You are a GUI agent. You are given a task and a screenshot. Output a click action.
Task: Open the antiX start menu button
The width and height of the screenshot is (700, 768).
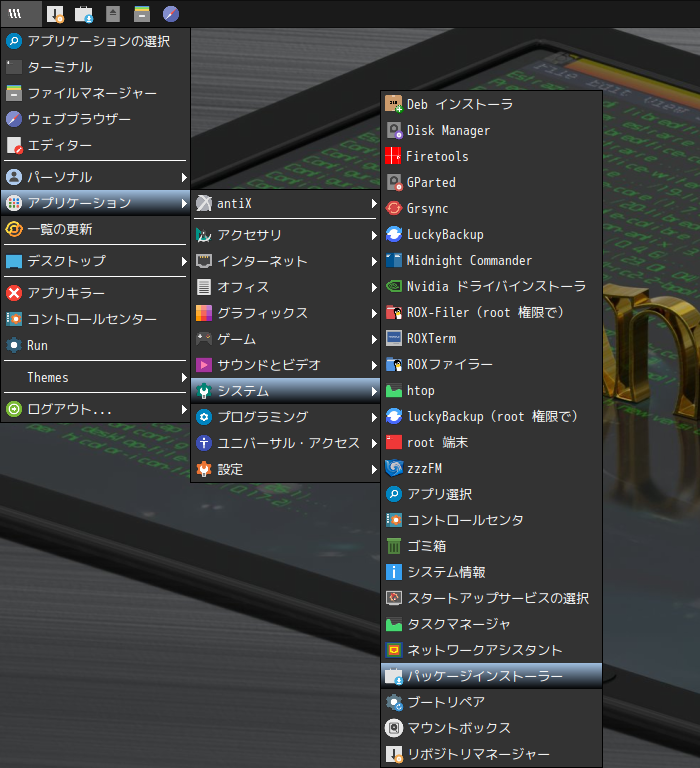(x=21, y=14)
